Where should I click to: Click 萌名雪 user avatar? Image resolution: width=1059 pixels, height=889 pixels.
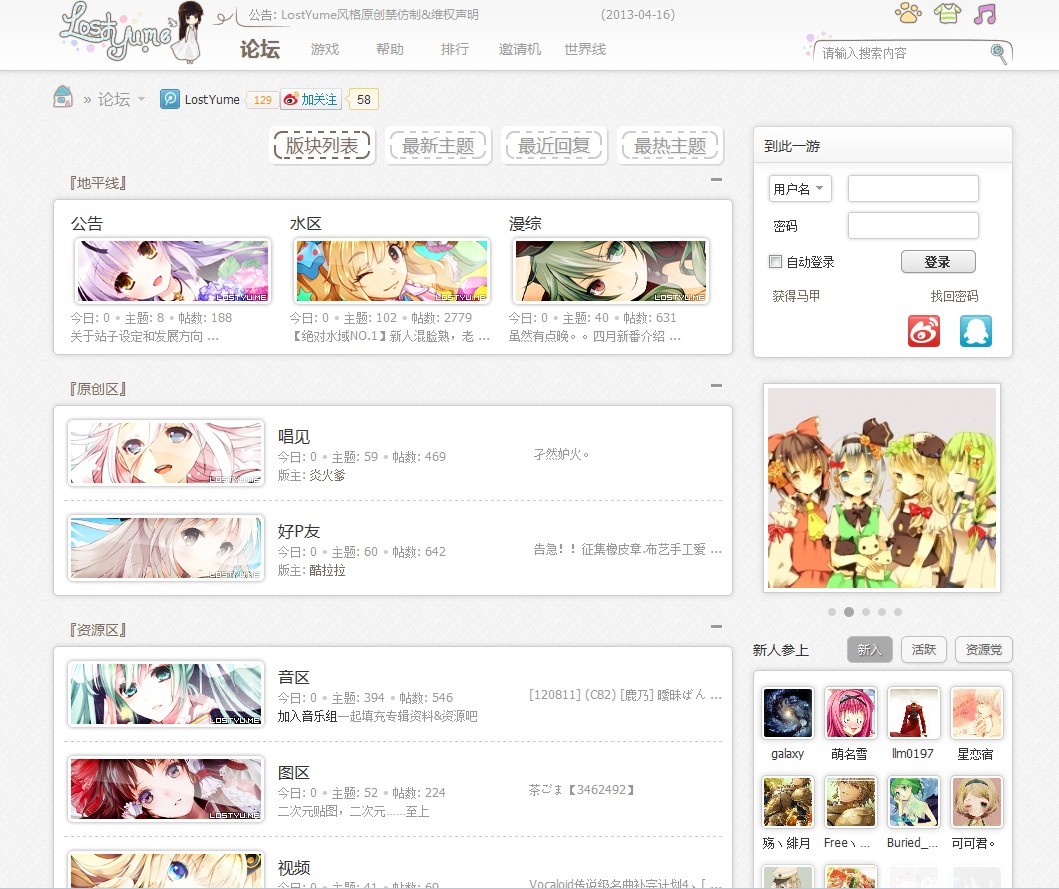pos(850,713)
